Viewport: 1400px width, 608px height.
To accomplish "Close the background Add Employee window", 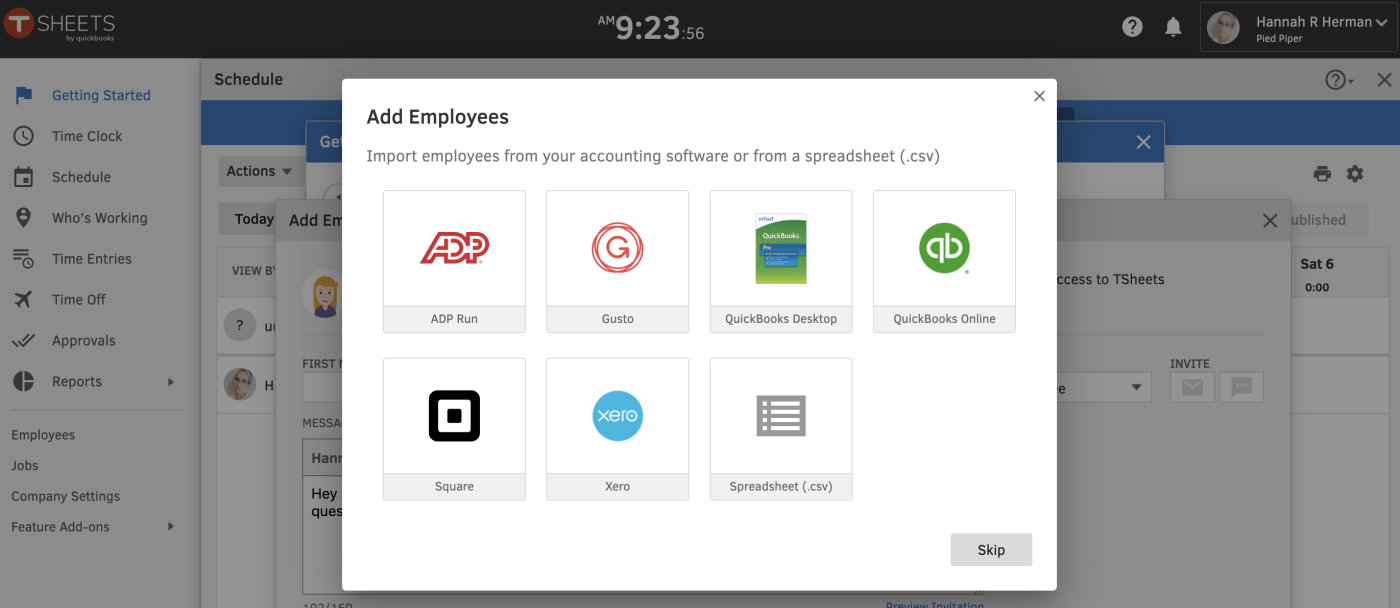I will 1270,221.
